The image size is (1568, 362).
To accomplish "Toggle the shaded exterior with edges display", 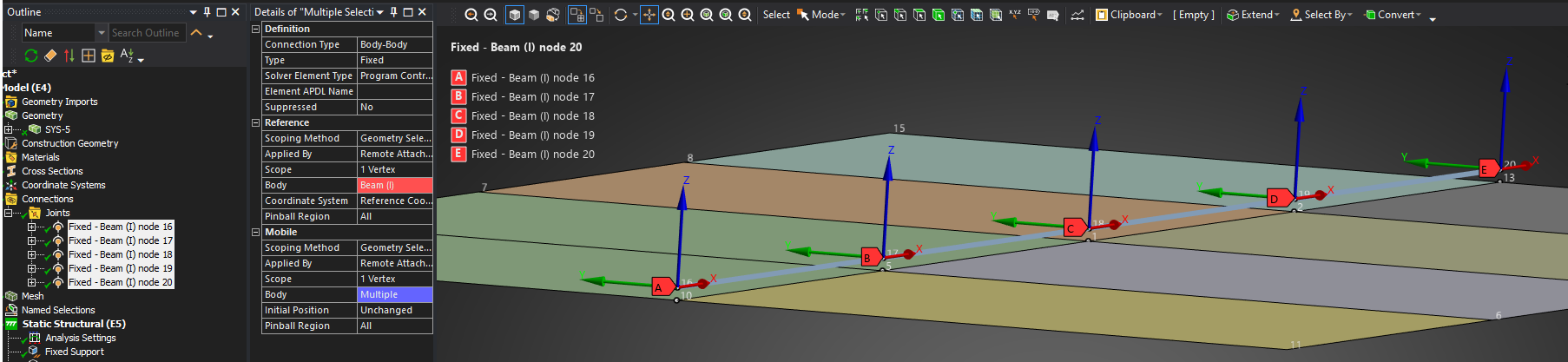I will 515,15.
